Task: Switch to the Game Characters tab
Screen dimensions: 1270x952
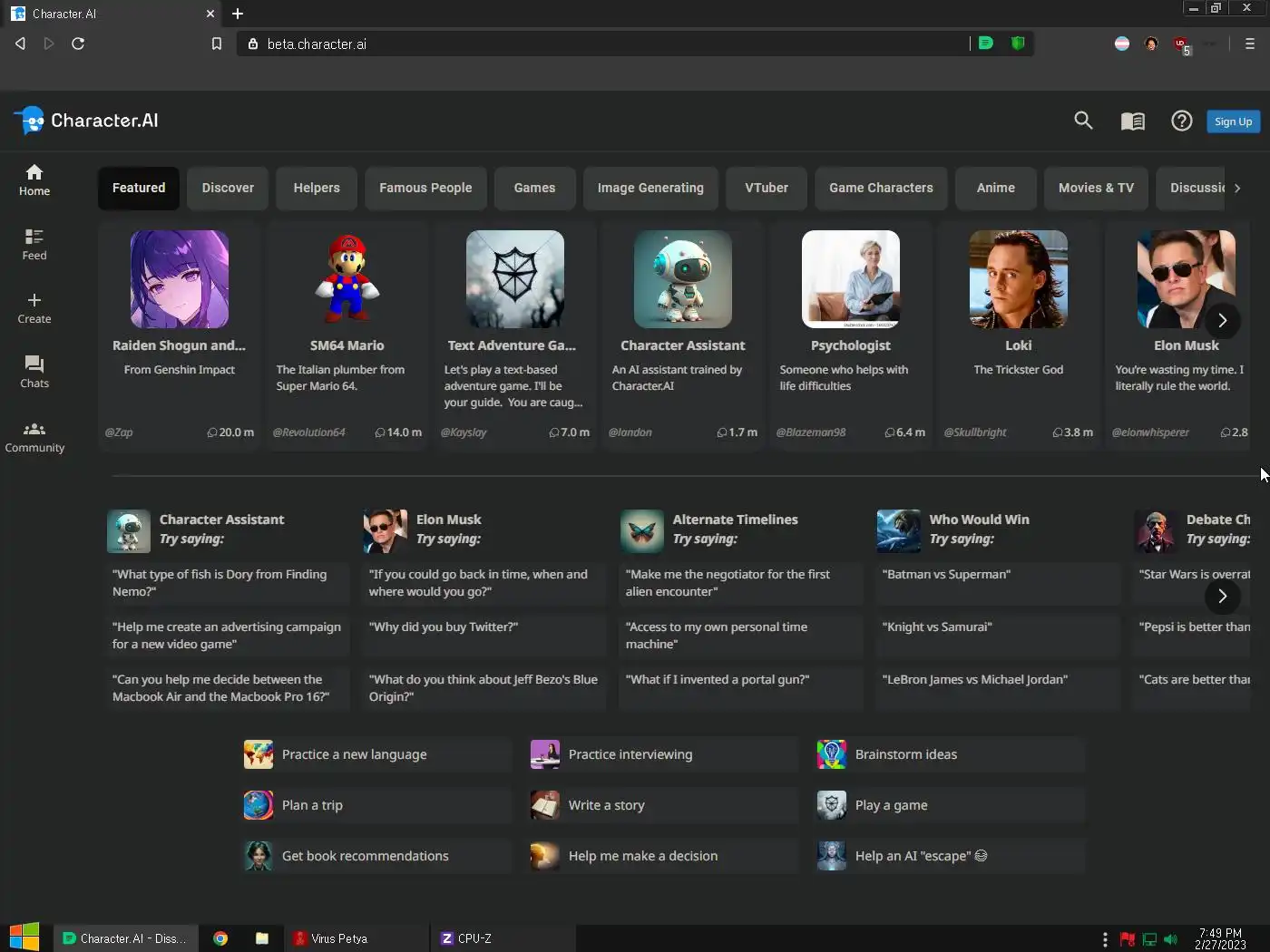Action: (x=881, y=188)
